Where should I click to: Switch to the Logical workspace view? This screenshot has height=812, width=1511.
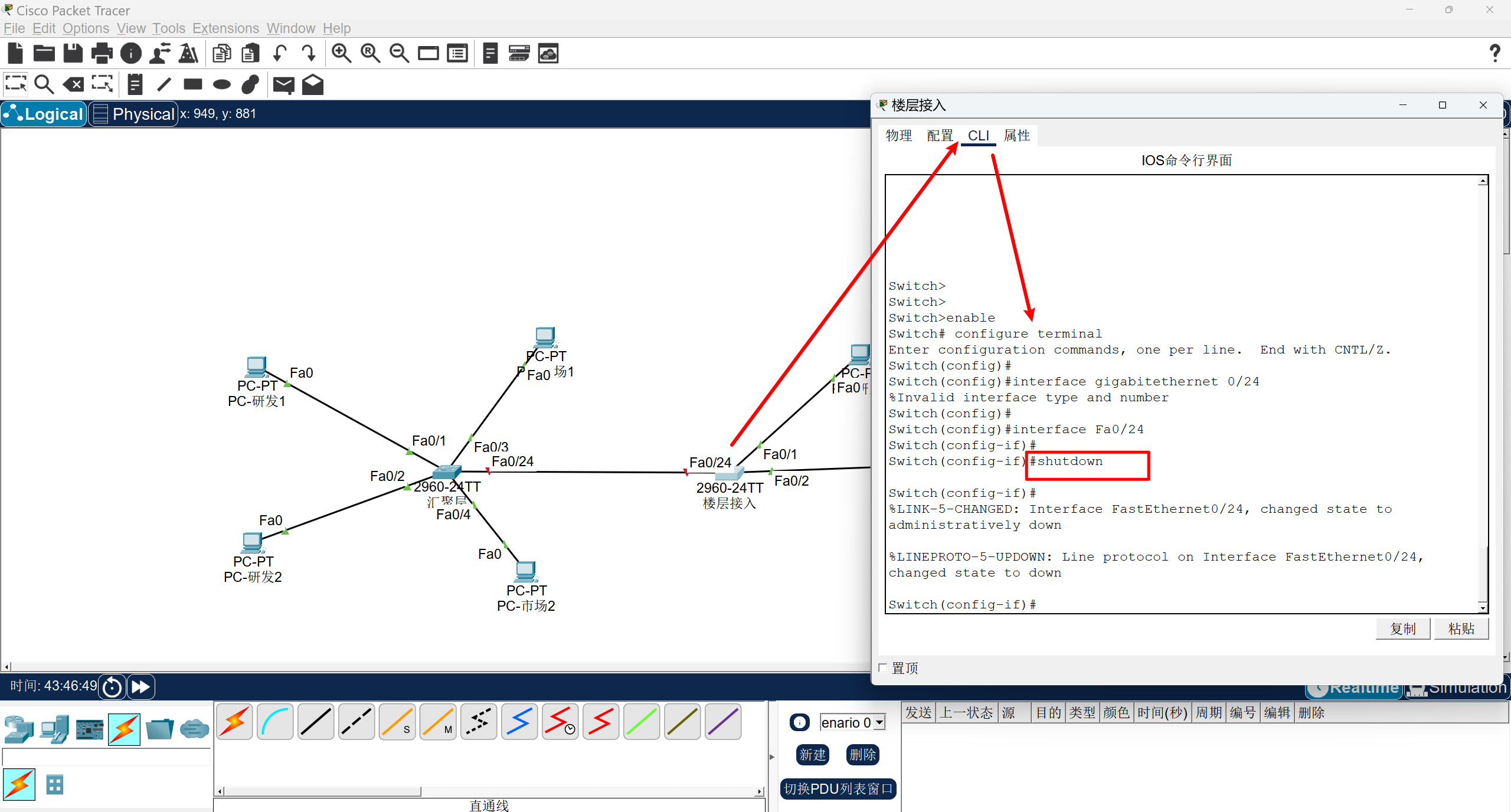pyautogui.click(x=44, y=114)
